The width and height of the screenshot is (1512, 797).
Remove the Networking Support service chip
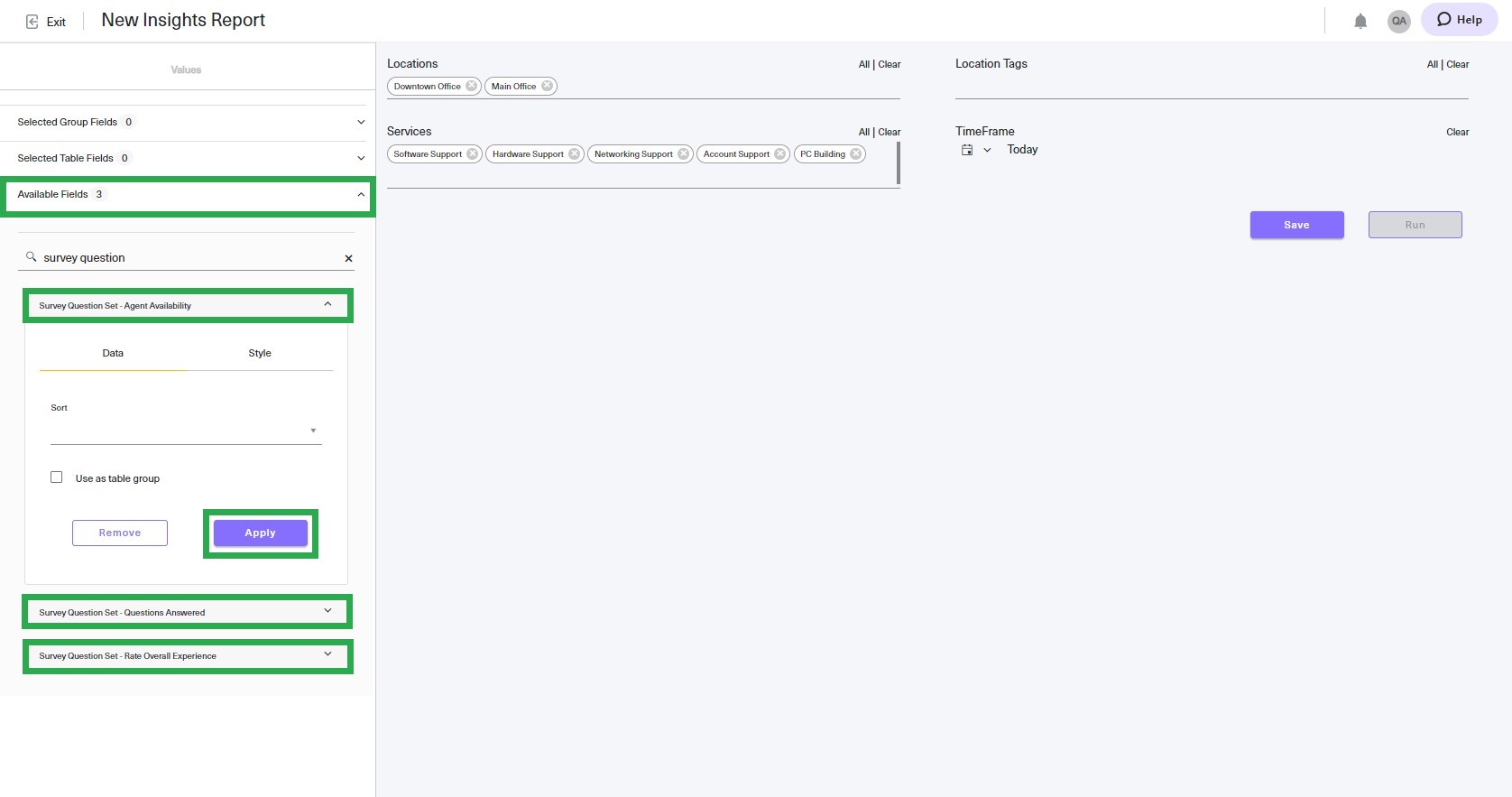(x=683, y=153)
